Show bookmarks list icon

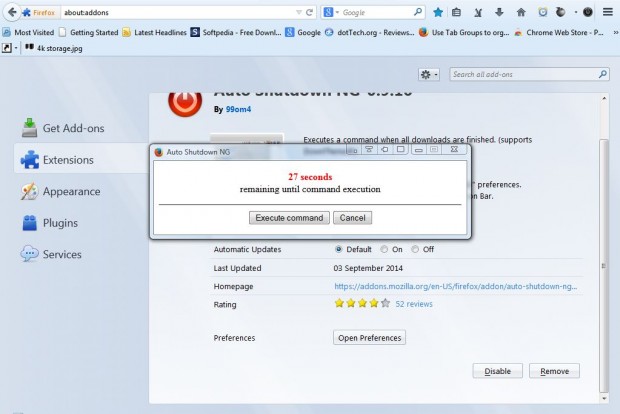pos(456,12)
